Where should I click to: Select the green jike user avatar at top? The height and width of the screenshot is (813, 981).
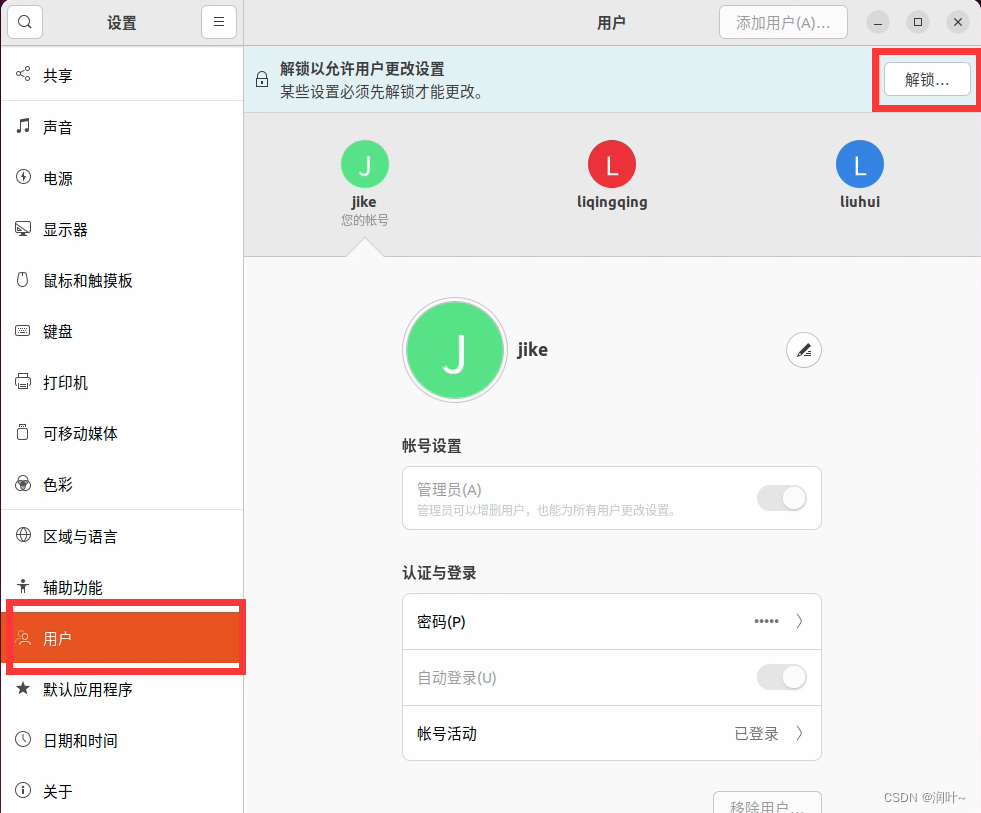[x=365, y=164]
